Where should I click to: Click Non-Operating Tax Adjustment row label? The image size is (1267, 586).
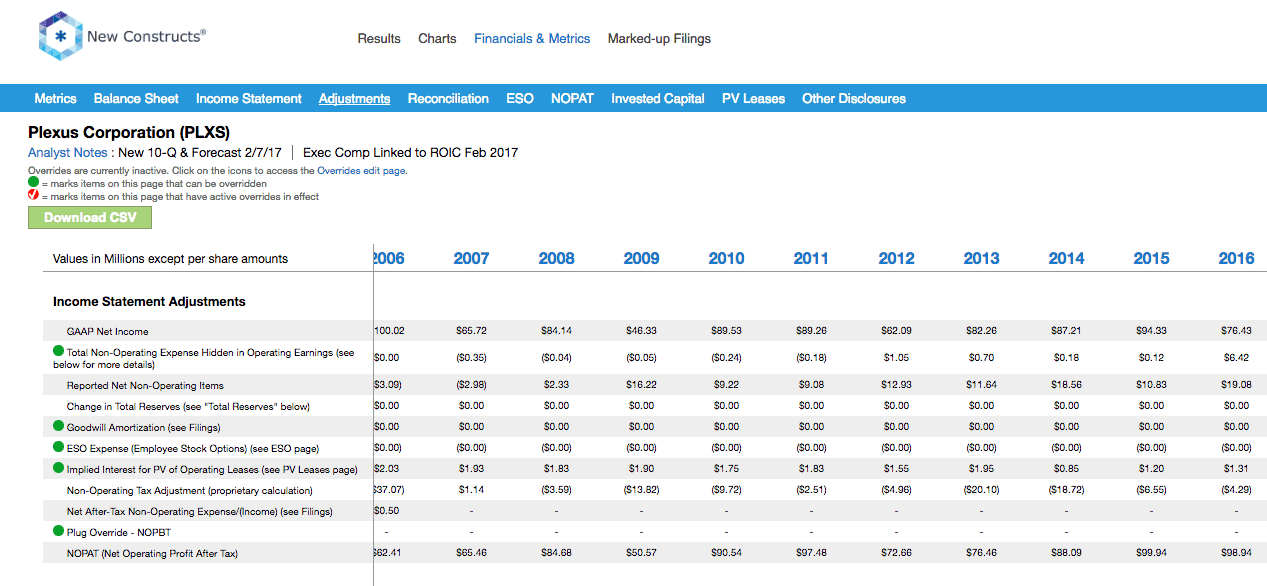pos(189,490)
